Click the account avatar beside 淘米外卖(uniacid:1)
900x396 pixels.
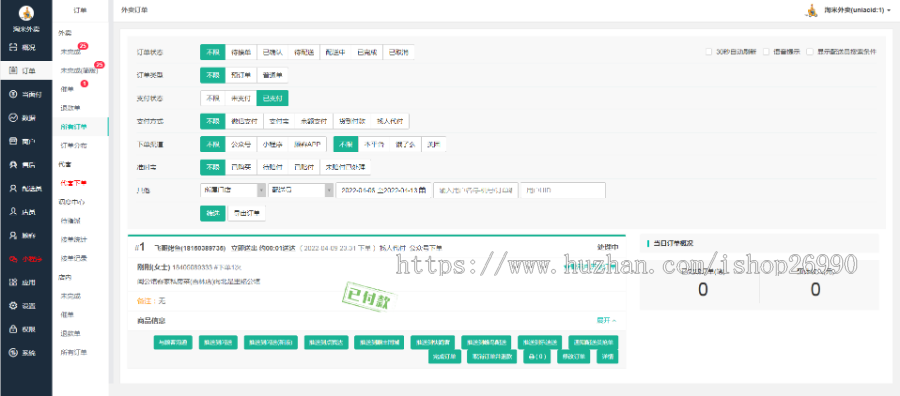tap(812, 10)
